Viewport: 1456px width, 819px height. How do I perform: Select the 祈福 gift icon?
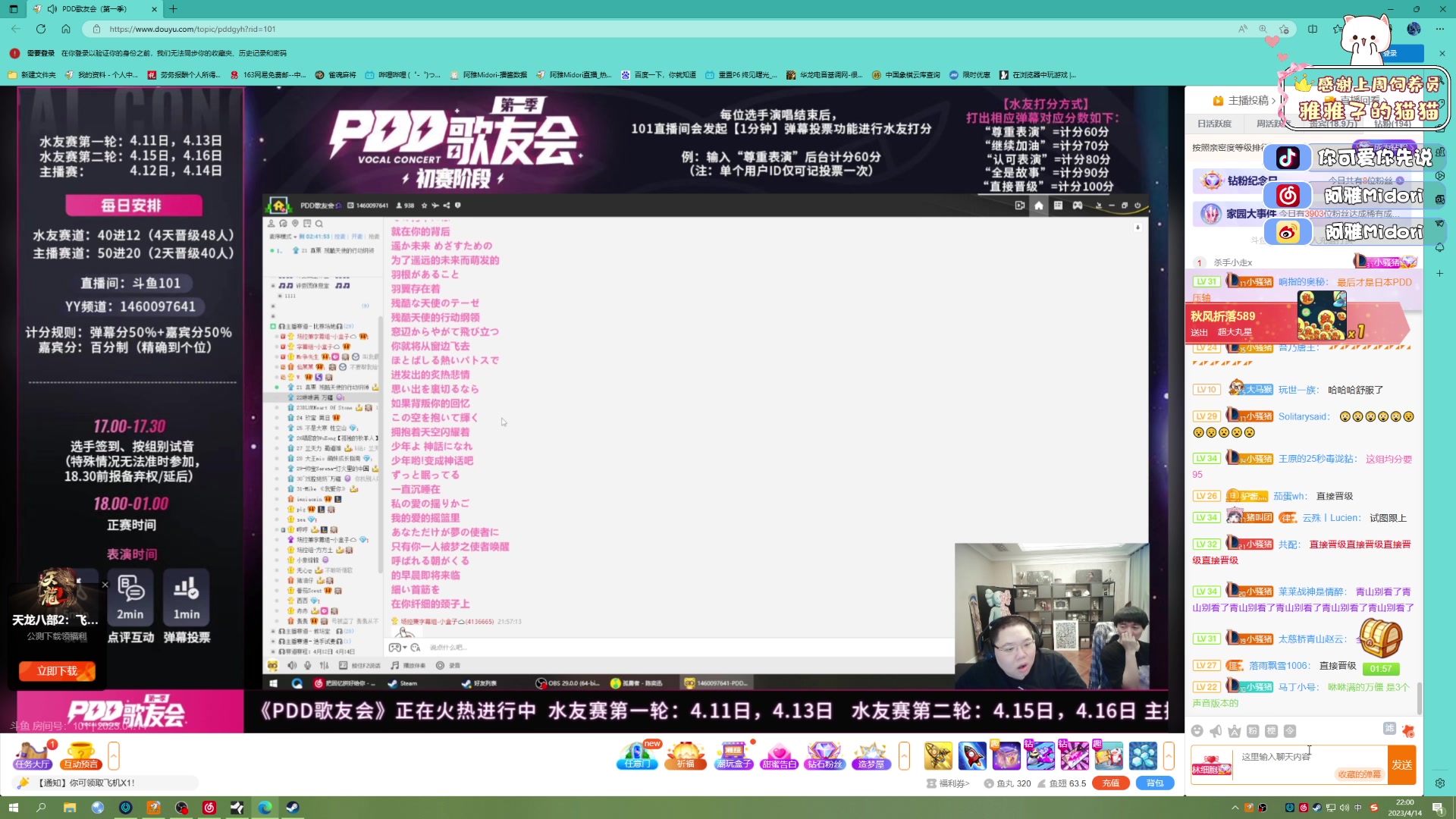(x=685, y=756)
